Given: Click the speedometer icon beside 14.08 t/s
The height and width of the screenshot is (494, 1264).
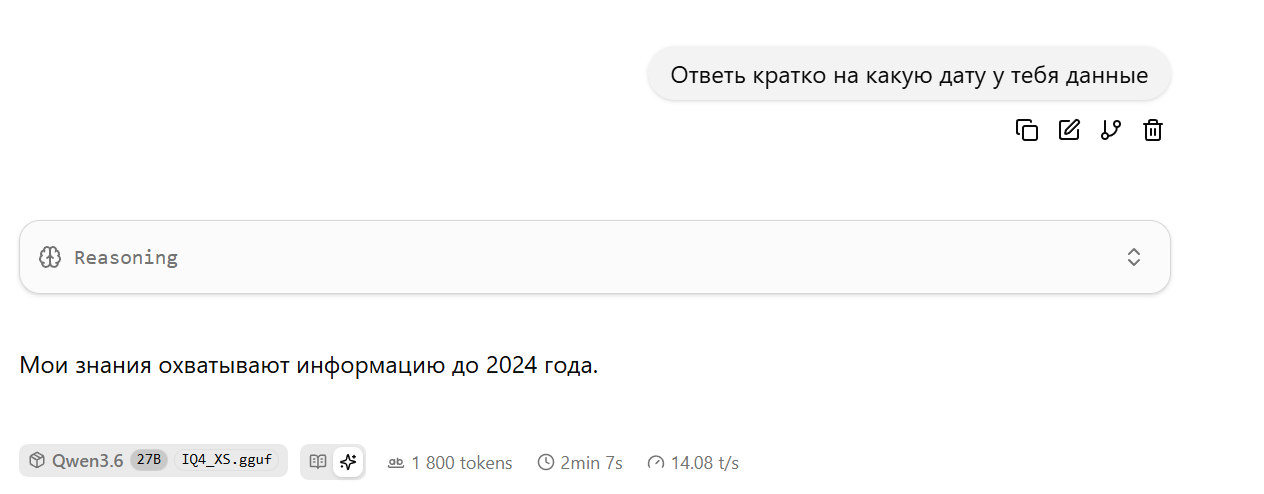Looking at the screenshot, I should (x=656, y=462).
